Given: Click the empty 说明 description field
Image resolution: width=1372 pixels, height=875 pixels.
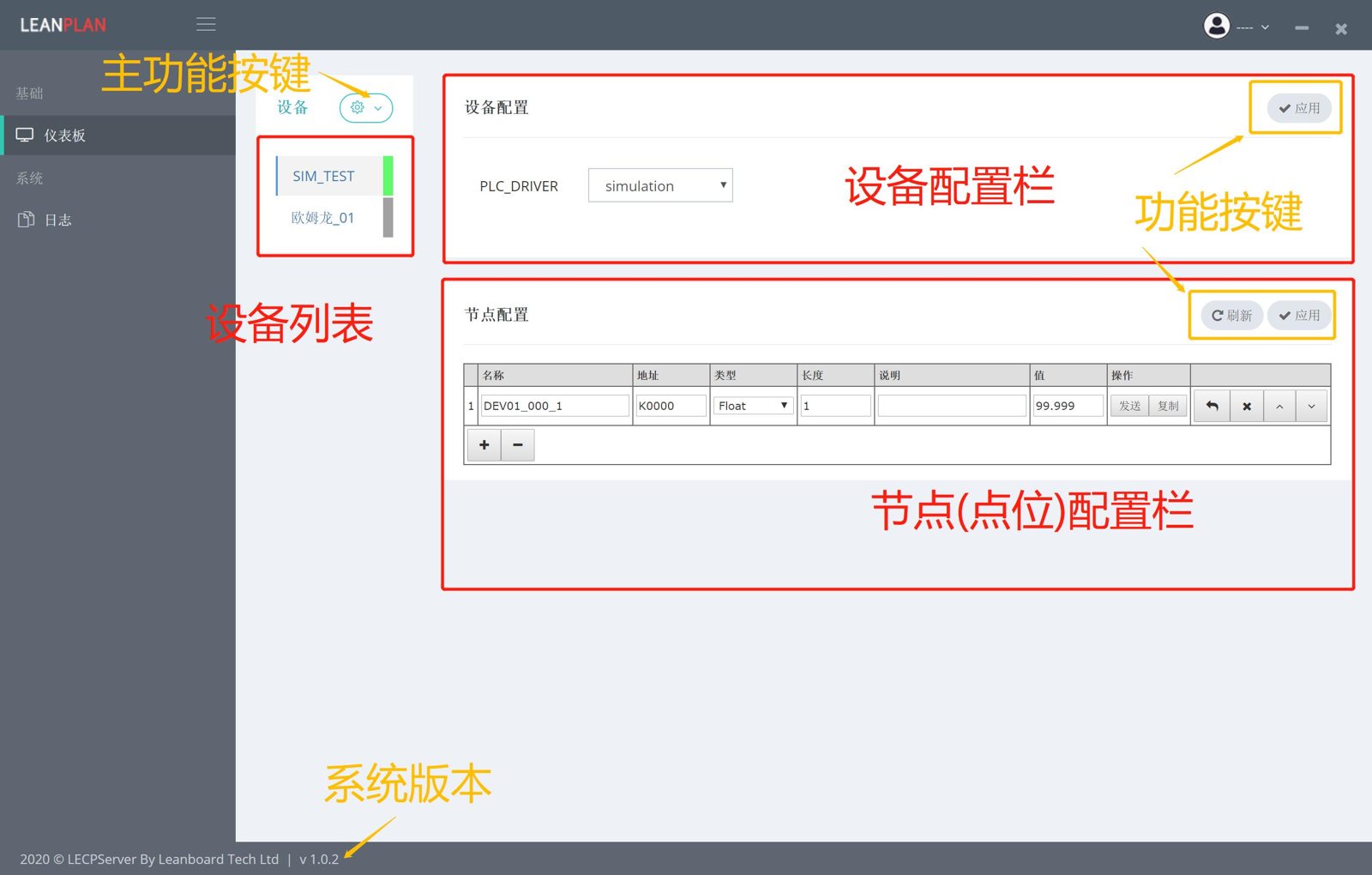Looking at the screenshot, I should click(x=952, y=406).
